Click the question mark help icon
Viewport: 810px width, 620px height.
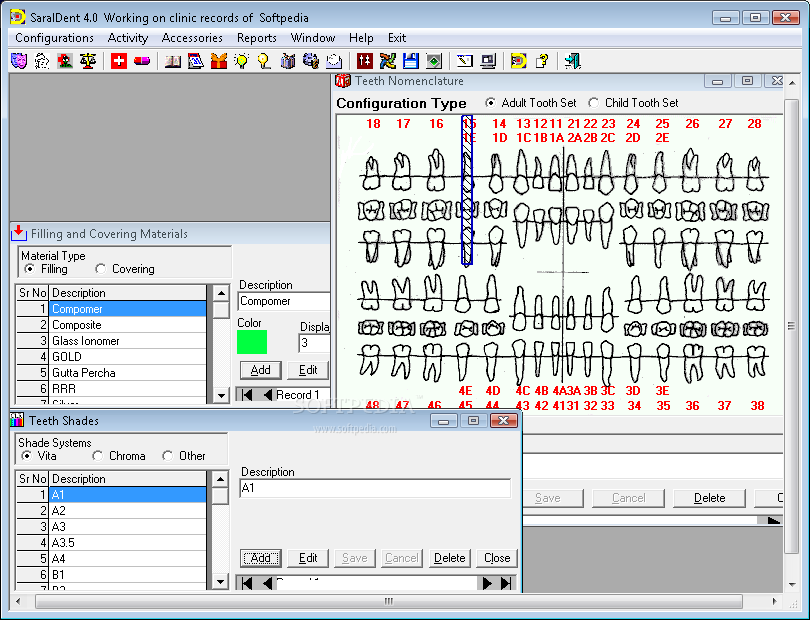(542, 61)
